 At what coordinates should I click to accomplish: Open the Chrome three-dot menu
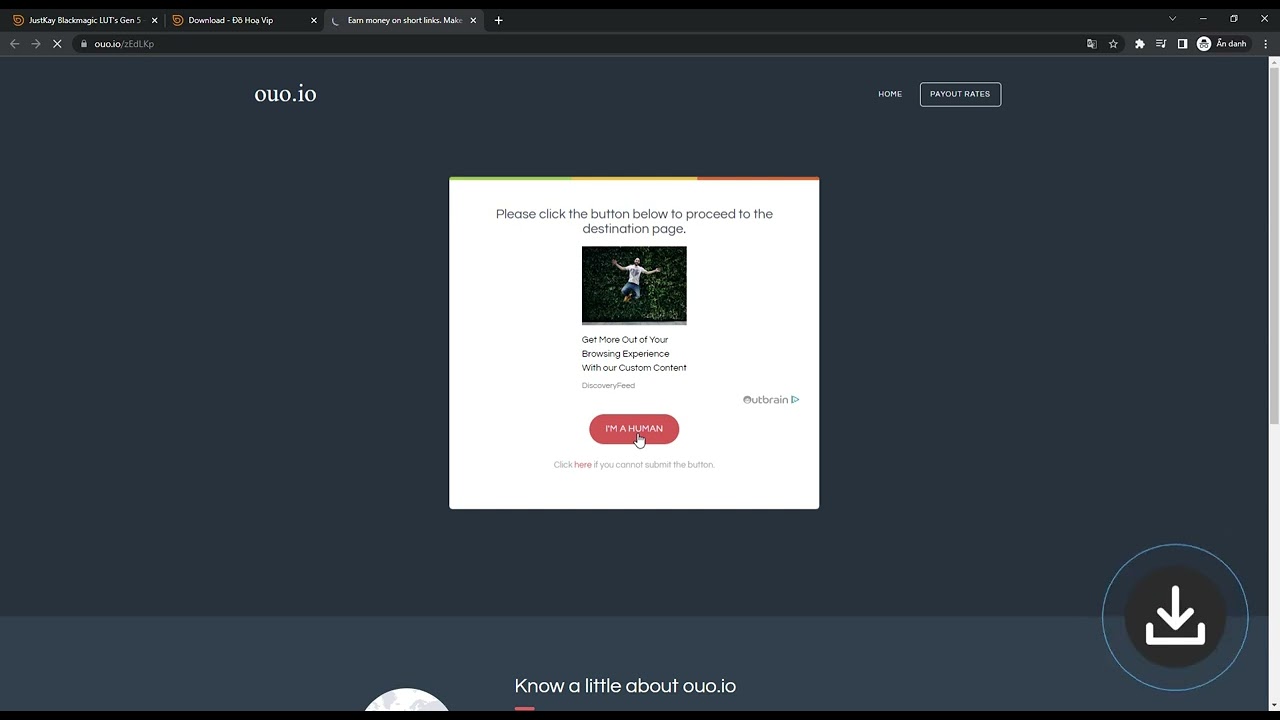coord(1265,44)
